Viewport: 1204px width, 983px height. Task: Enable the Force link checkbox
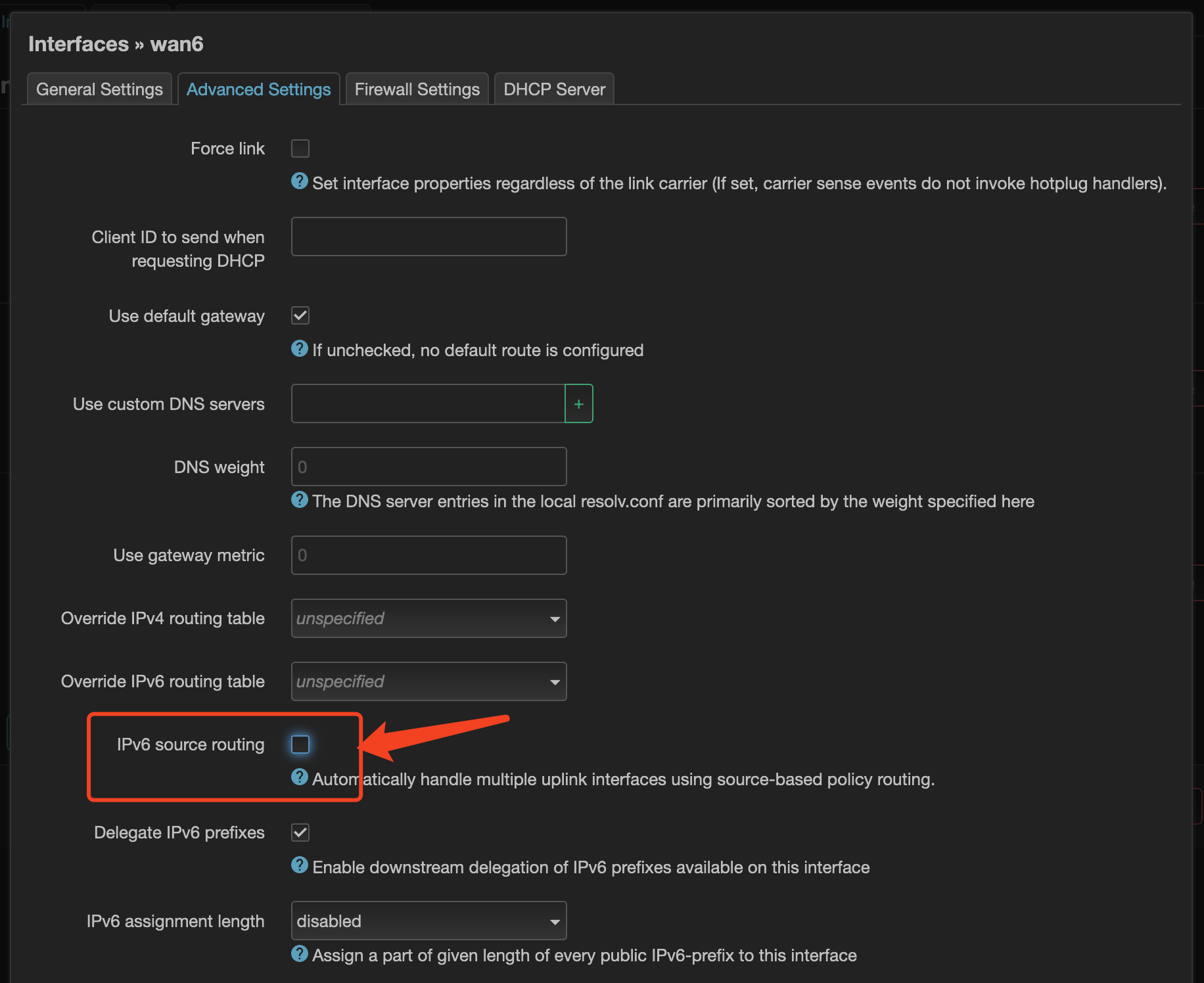(x=300, y=149)
